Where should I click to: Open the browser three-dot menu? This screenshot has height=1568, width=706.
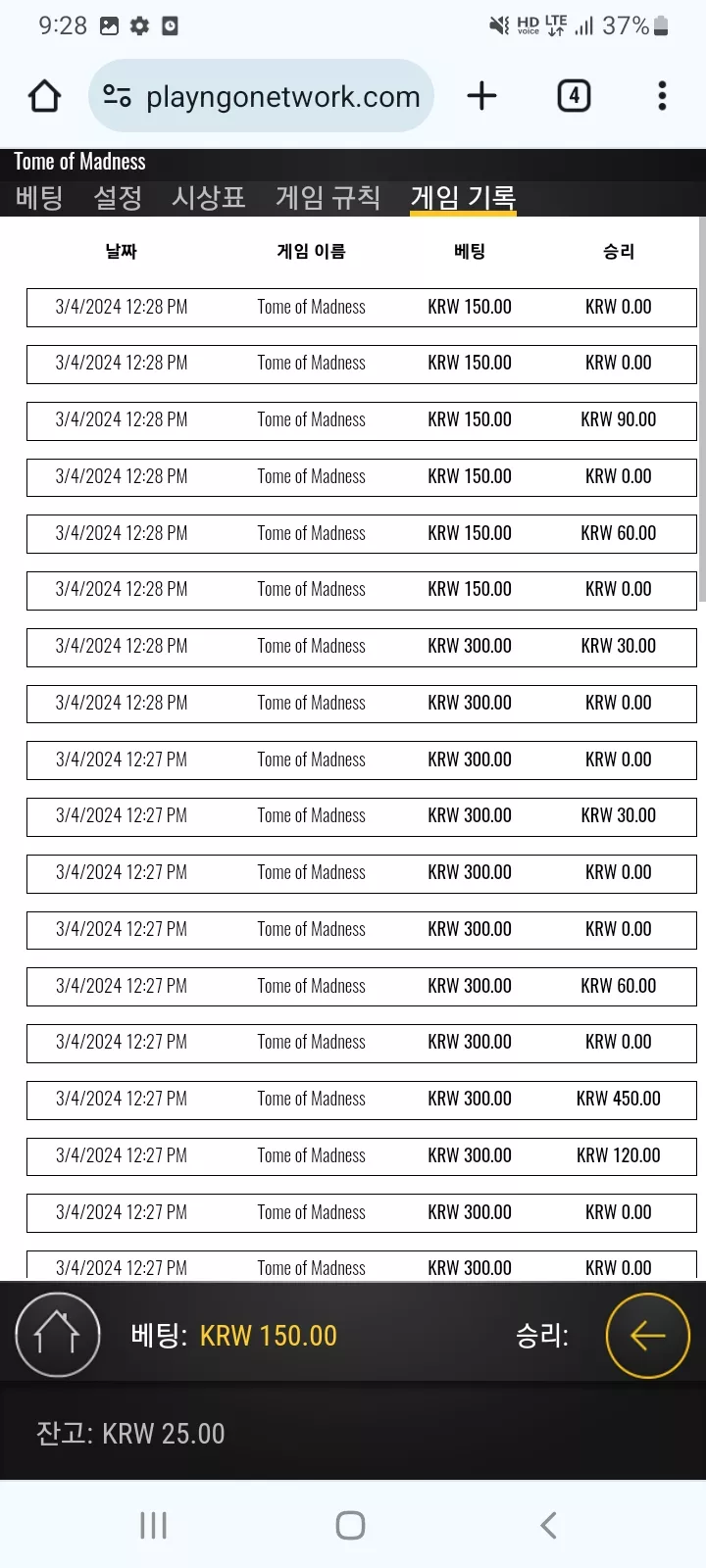click(662, 96)
